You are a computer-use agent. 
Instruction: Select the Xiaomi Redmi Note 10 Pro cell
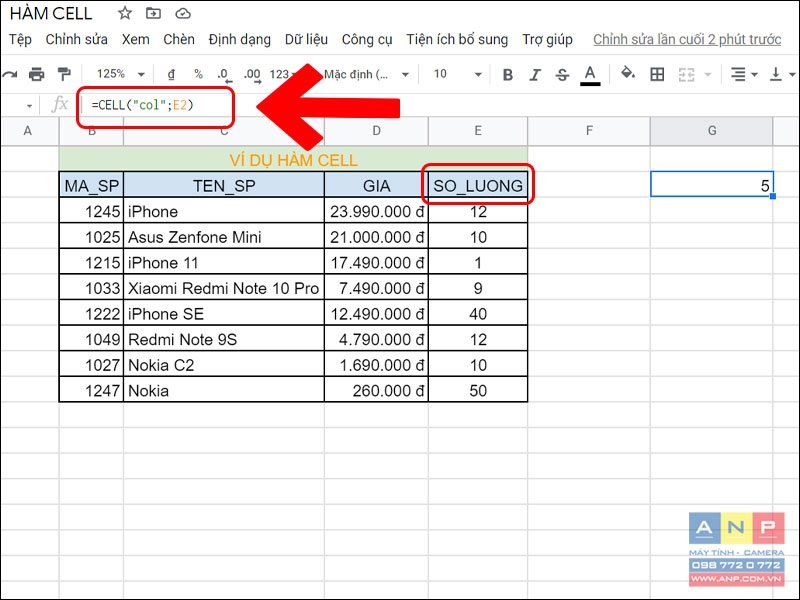[x=224, y=287]
